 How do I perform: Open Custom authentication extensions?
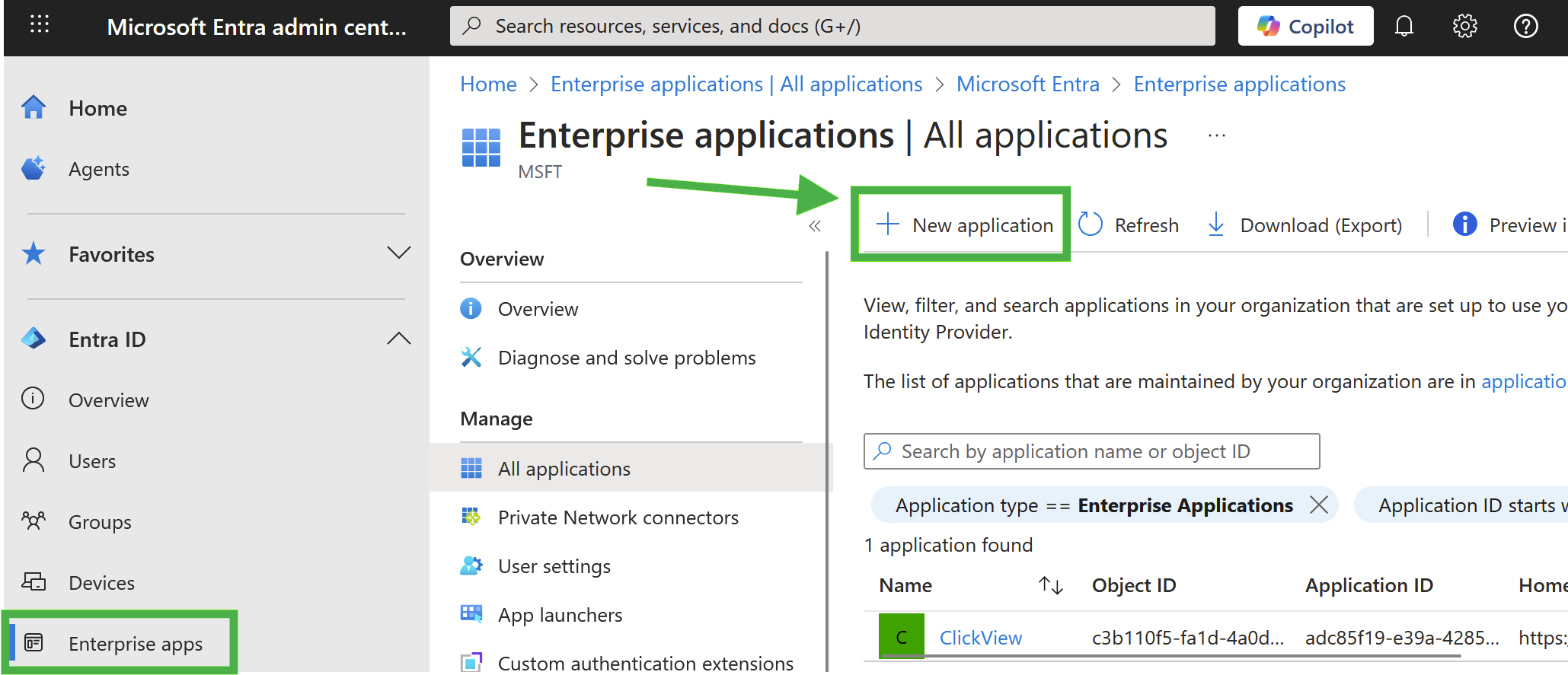click(646, 663)
